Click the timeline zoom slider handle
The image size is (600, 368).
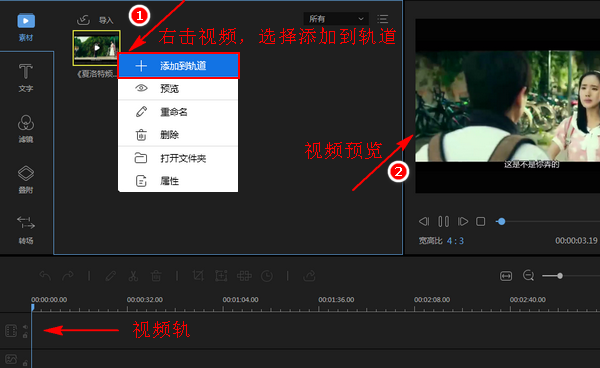pos(560,276)
